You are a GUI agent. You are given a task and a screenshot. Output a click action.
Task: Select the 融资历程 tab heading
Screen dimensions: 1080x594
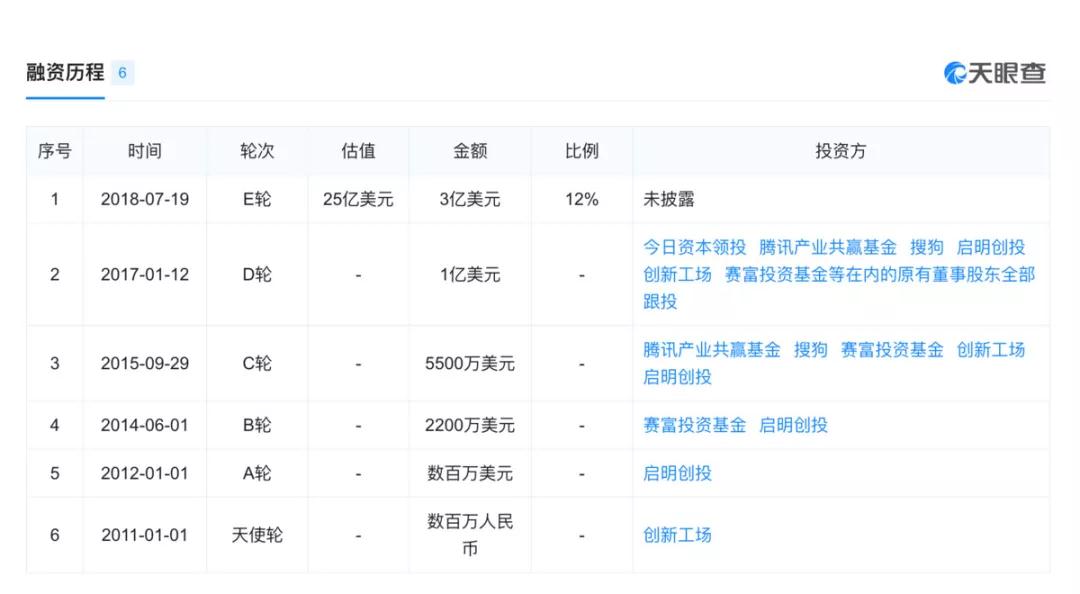pyautogui.click(x=65, y=73)
